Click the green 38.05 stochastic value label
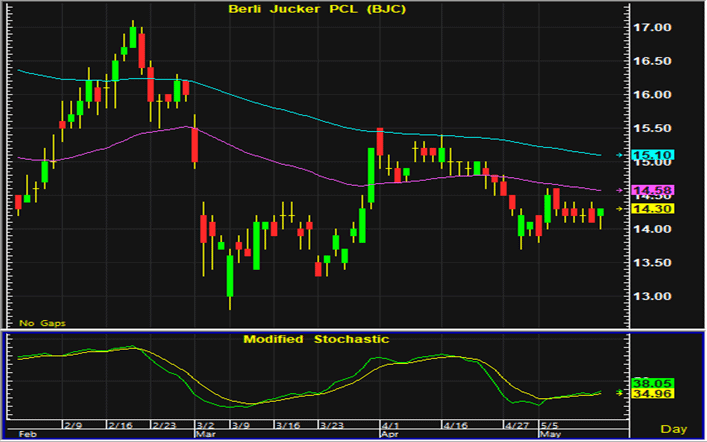The width and height of the screenshot is (707, 442). [653, 383]
